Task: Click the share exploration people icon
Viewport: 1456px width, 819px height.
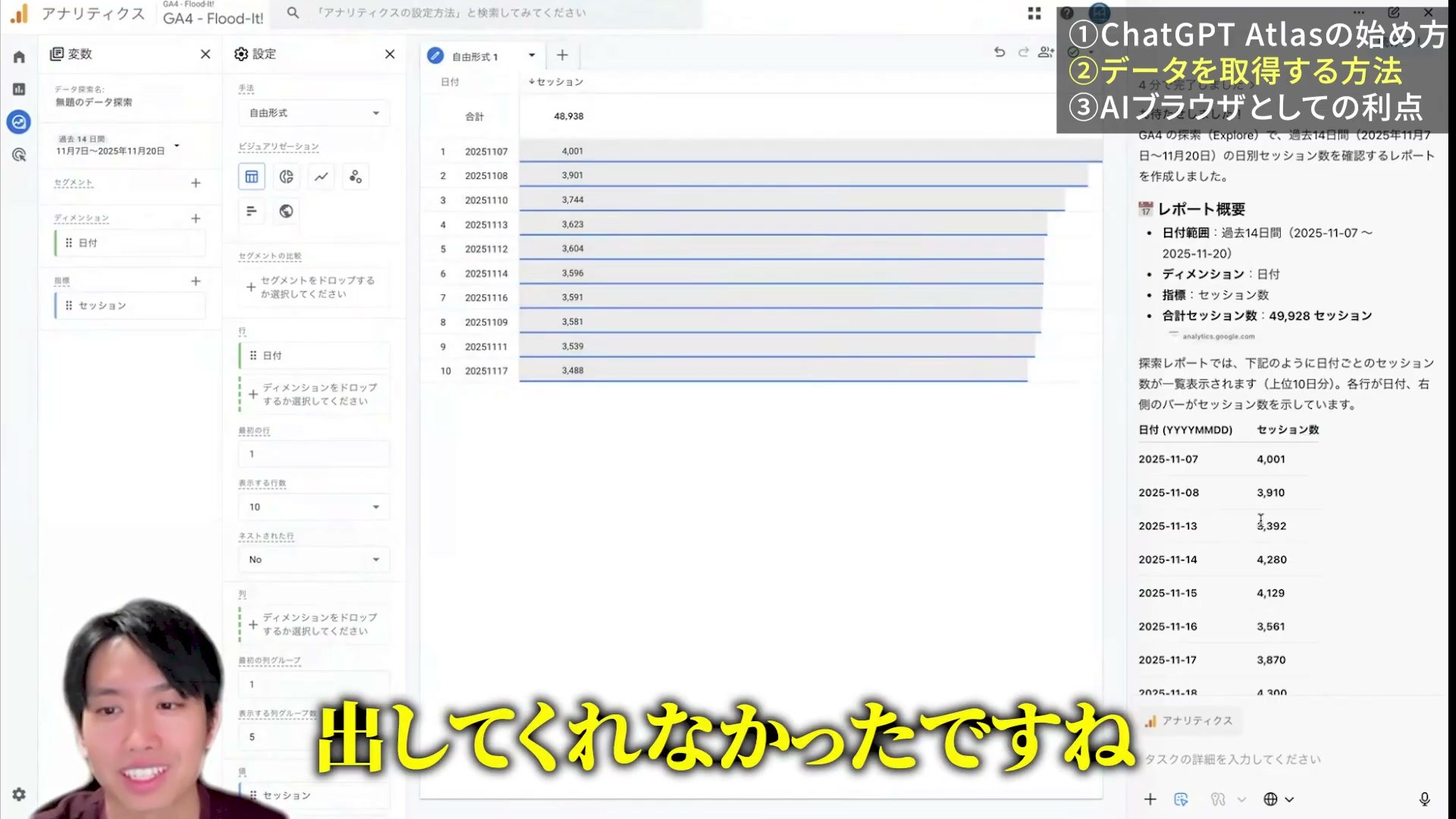Action: tap(1046, 52)
